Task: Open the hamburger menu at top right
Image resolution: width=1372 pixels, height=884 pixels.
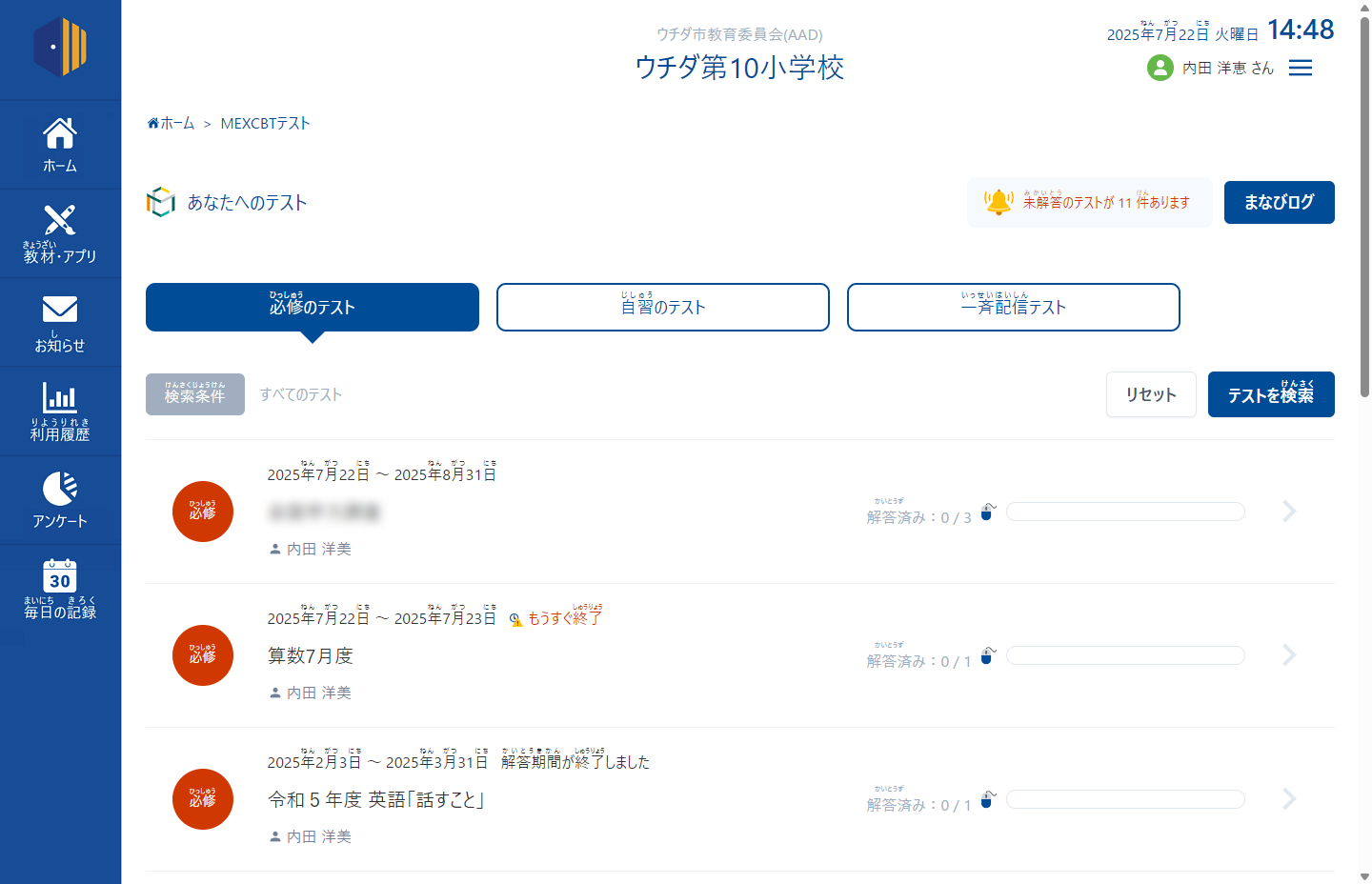Action: tap(1300, 68)
